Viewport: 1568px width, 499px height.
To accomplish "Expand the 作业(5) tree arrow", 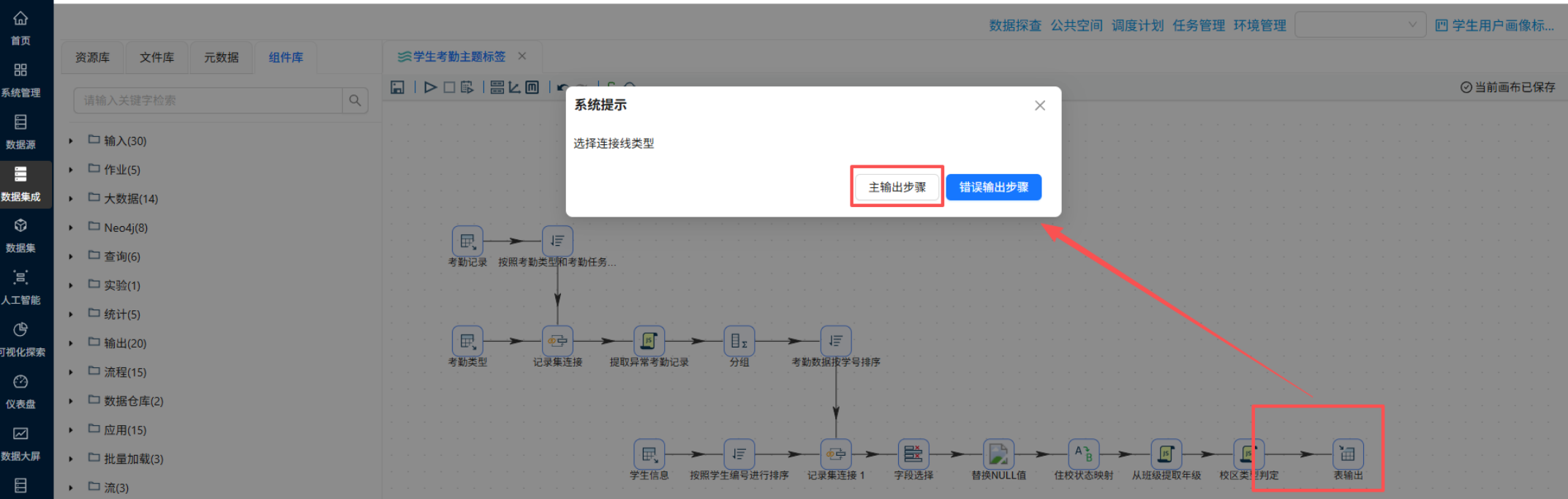I will click(x=71, y=170).
